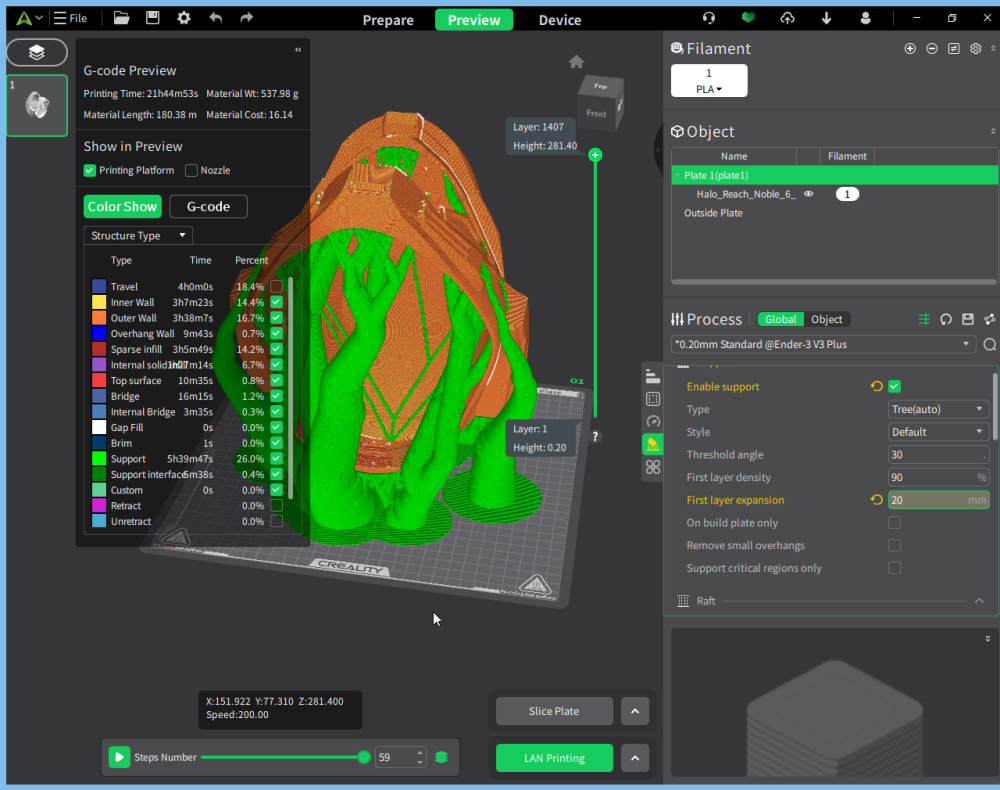Viewport: 1000px width, 790px height.
Task: Open the cloud upload icon
Action: [x=788, y=18]
